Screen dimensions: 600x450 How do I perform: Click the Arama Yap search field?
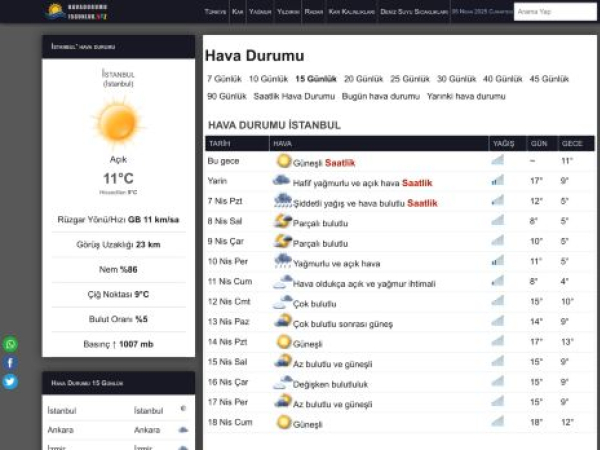(555, 11)
